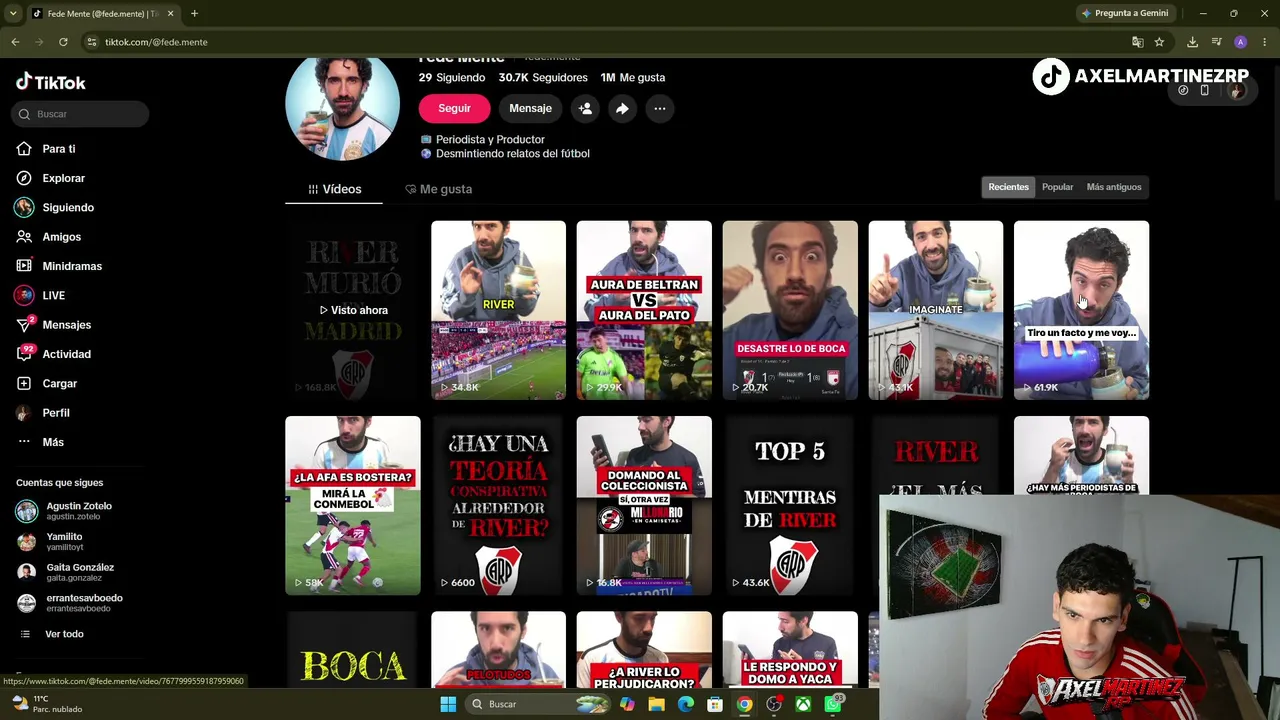Launch Microsoft Edge from the taskbar
The height and width of the screenshot is (720, 1280).
pyautogui.click(x=686, y=704)
